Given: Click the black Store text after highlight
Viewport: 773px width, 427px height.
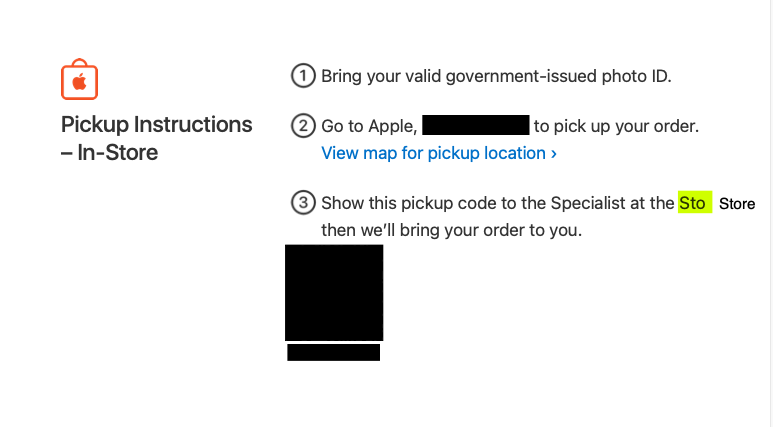Looking at the screenshot, I should [737, 204].
